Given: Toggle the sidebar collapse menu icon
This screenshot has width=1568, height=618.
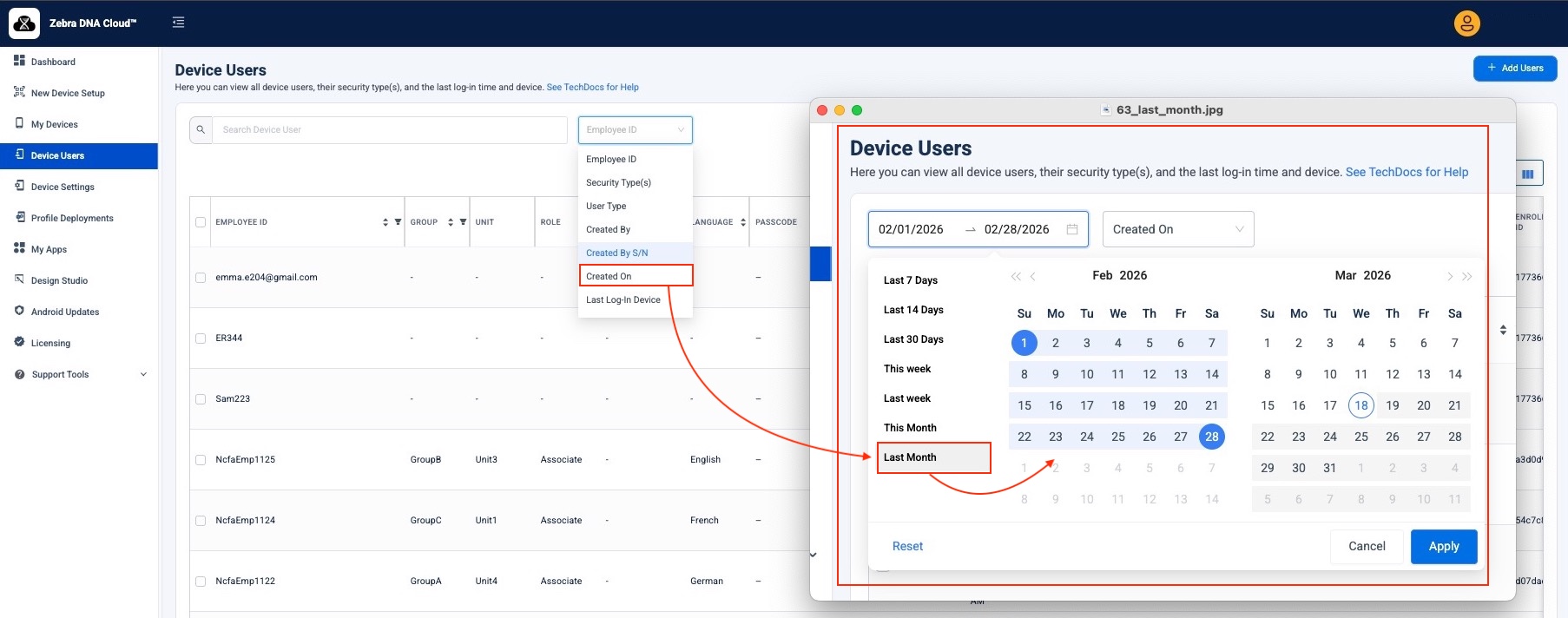Looking at the screenshot, I should coord(179,23).
